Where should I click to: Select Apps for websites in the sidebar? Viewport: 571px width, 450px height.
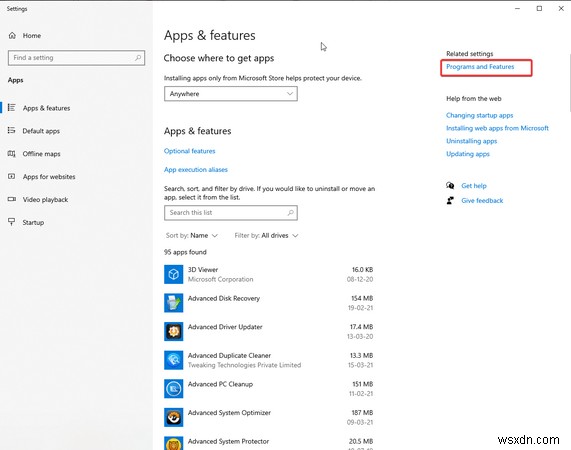[49, 177]
